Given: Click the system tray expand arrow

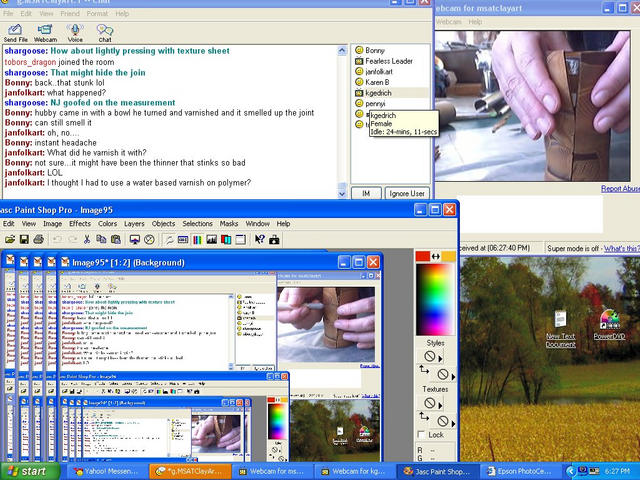Looking at the screenshot, I should point(570,471).
